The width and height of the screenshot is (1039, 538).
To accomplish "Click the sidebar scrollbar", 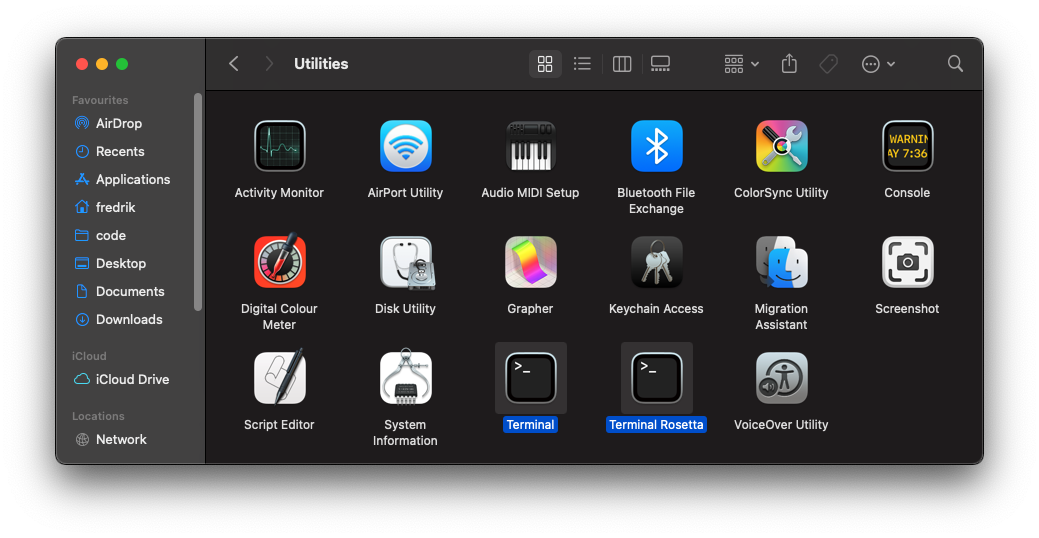I will 197,201.
